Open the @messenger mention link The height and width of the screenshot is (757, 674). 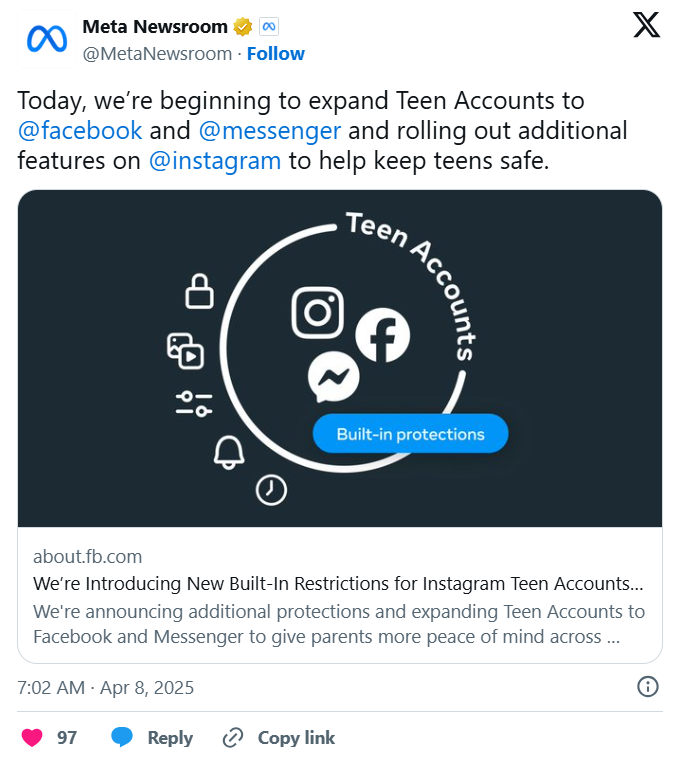(x=270, y=131)
